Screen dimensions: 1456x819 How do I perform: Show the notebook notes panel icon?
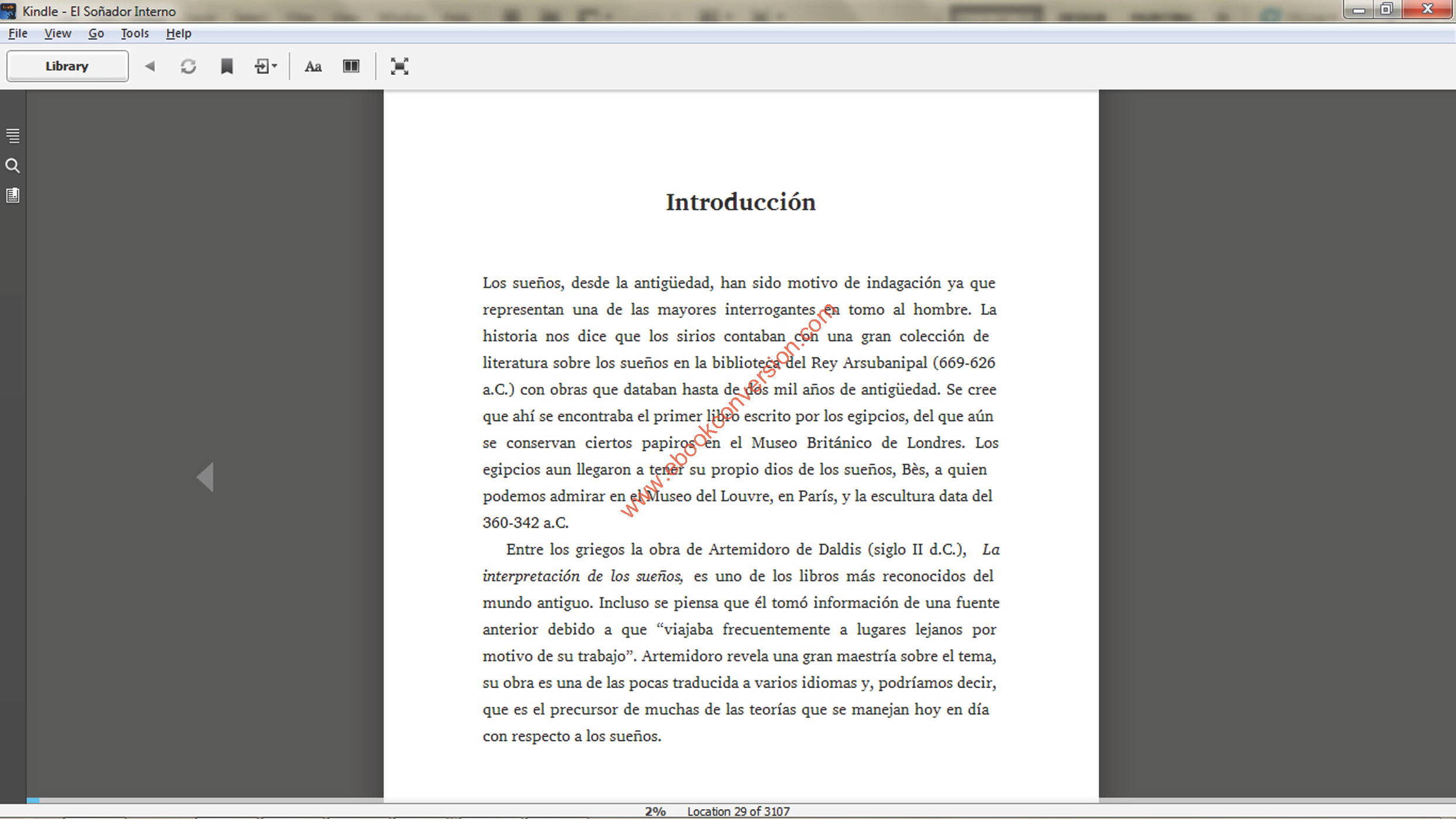point(13,195)
